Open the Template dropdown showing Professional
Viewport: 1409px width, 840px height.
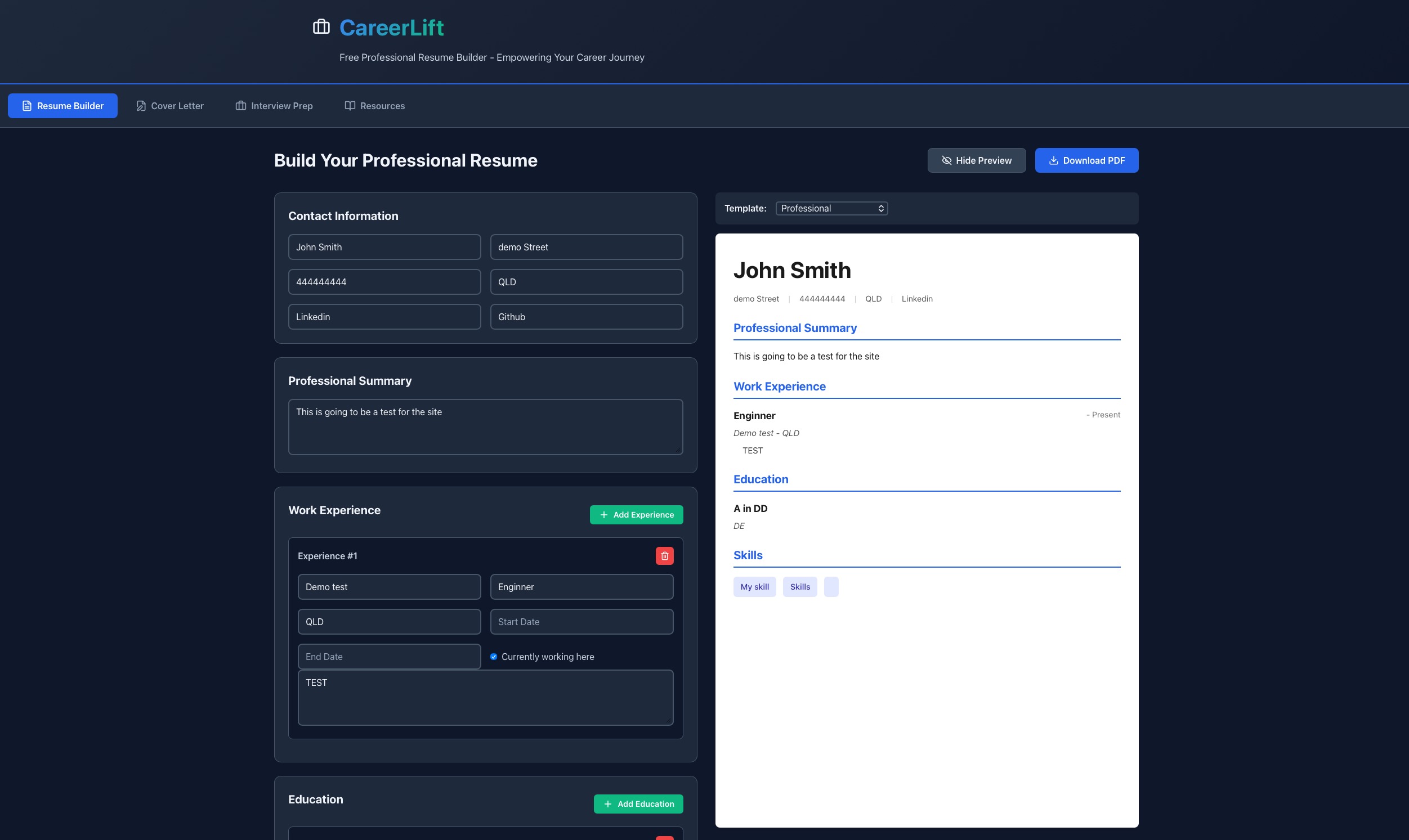tap(831, 208)
